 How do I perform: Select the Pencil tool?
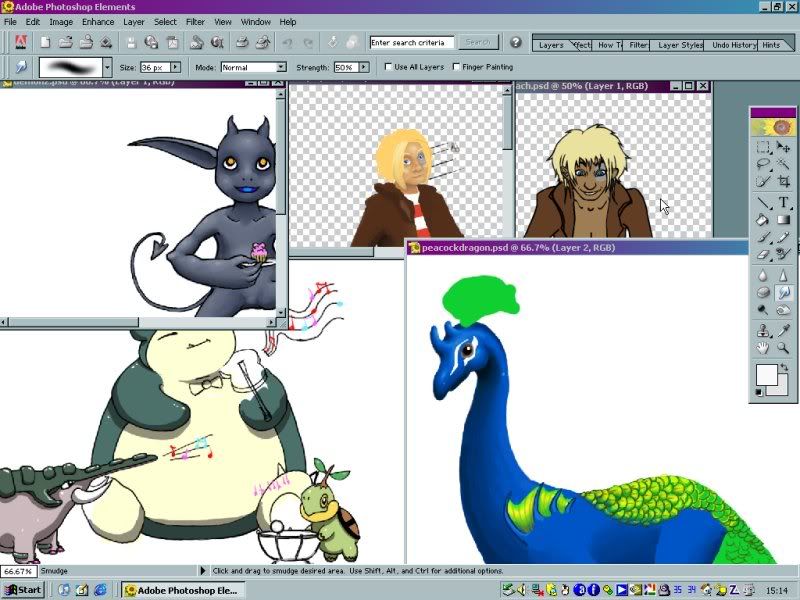783,237
